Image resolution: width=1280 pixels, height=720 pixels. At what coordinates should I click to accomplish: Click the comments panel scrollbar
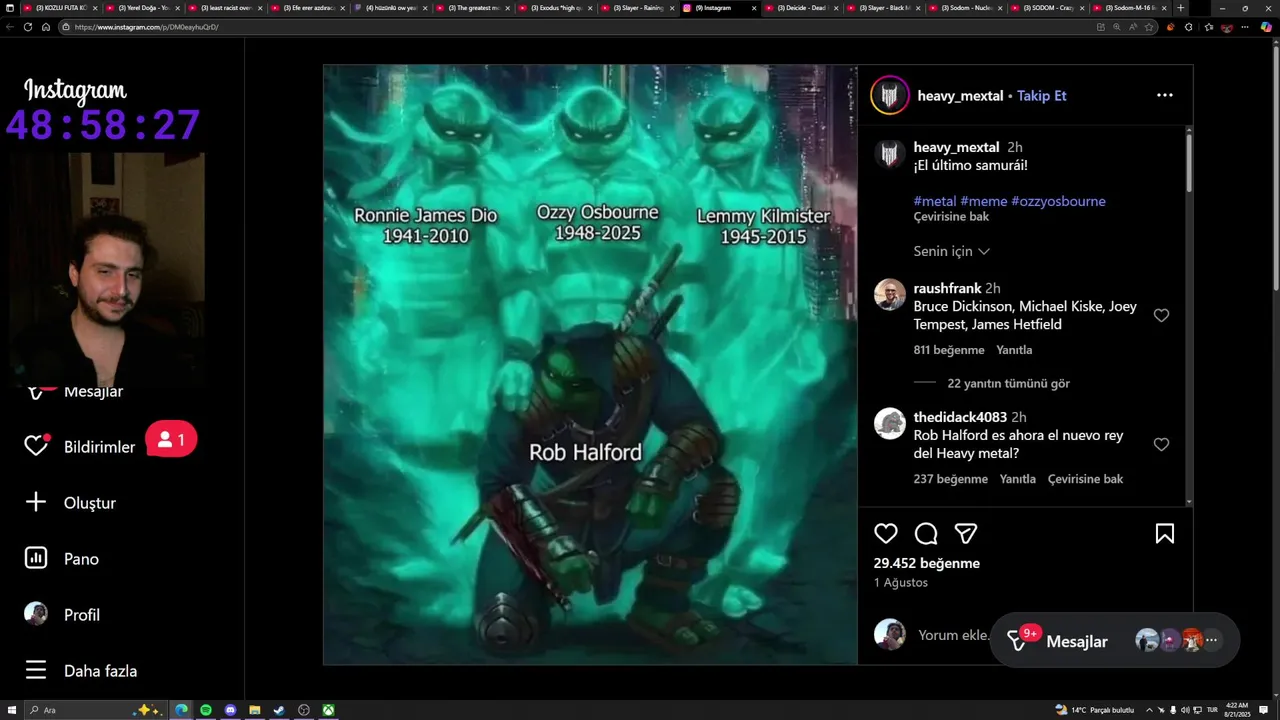pos(1188,161)
